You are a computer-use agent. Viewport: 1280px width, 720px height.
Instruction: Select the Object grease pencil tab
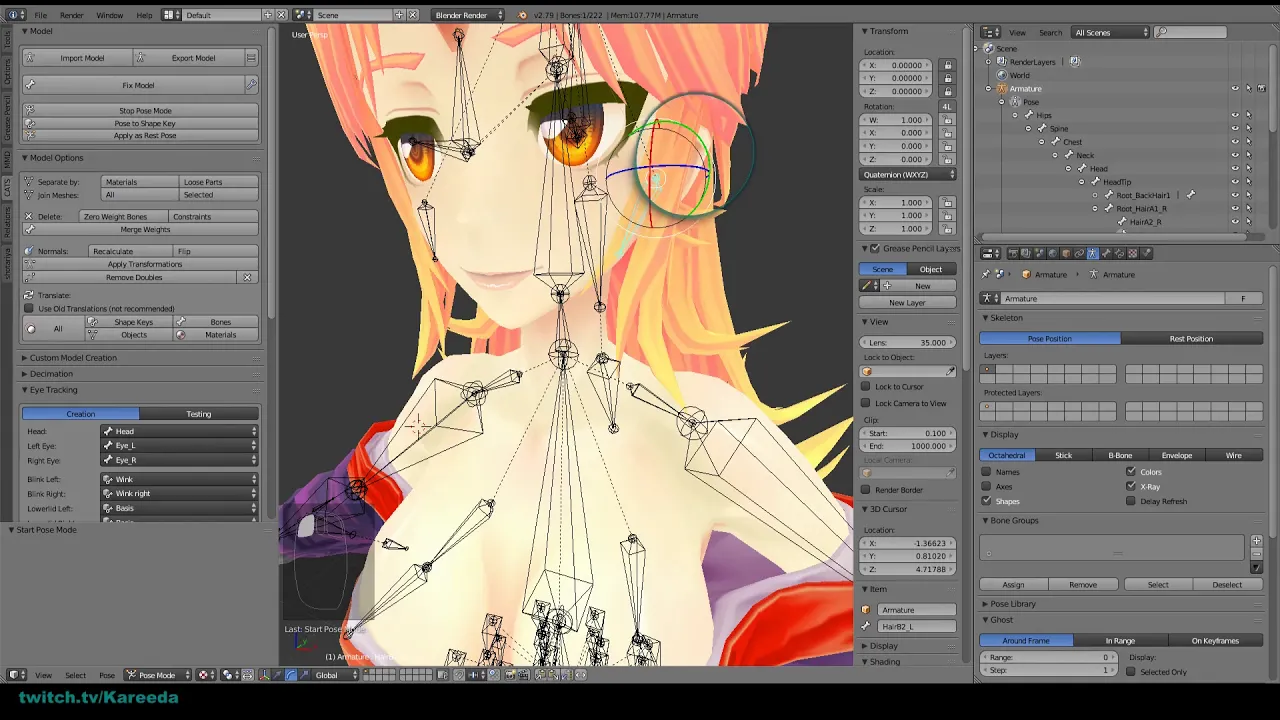931,269
